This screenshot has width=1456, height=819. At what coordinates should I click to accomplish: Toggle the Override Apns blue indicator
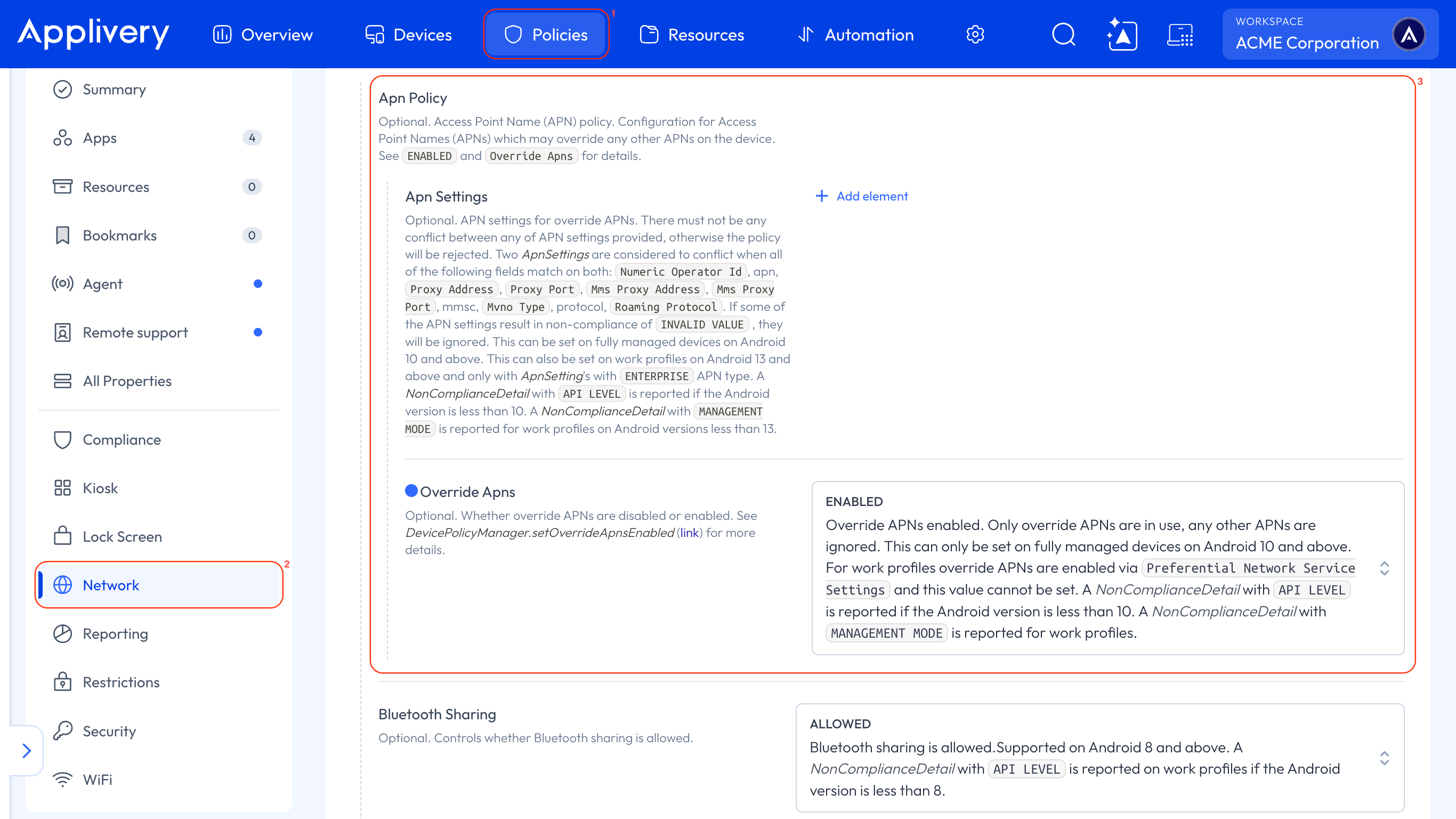411,491
